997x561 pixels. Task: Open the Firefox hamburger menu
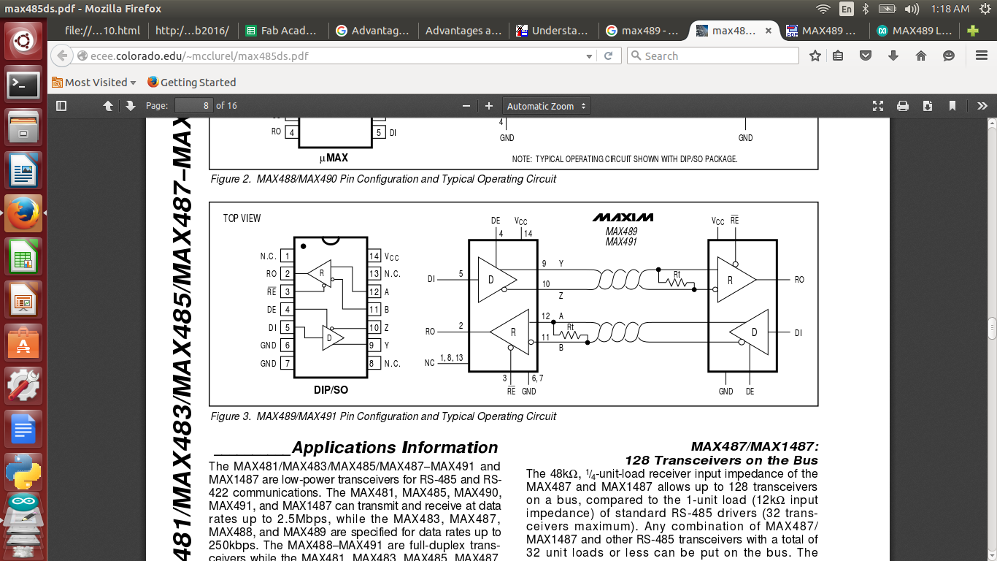[x=982, y=56]
